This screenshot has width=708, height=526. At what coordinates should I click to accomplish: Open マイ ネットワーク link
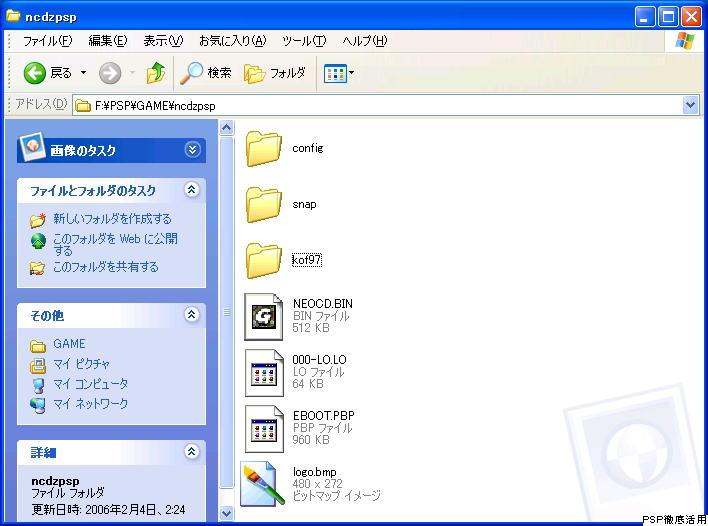[91, 404]
